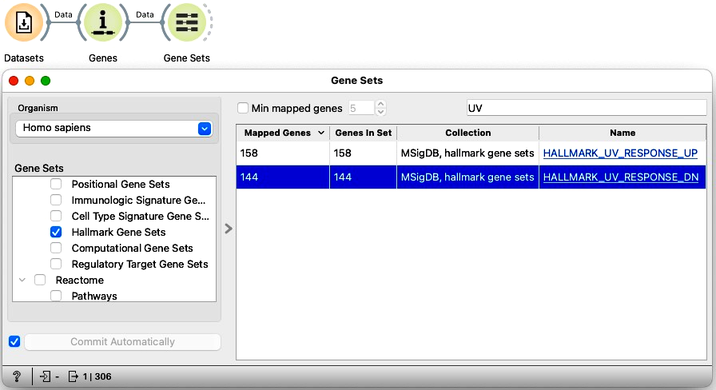Check Immunologic Signature Gene Sets
The image size is (716, 390).
(x=56, y=200)
